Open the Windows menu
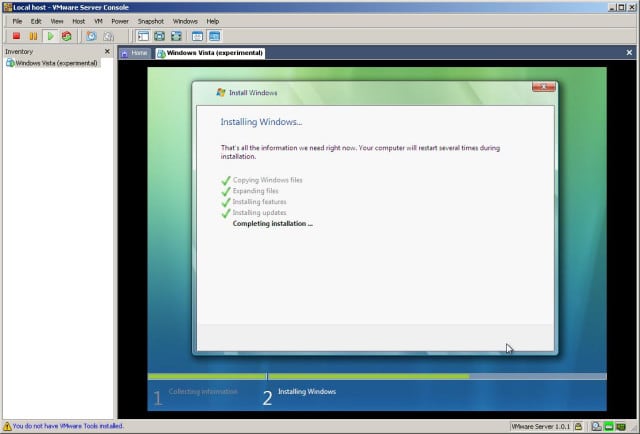The height and width of the screenshot is (434, 640). pos(185,21)
